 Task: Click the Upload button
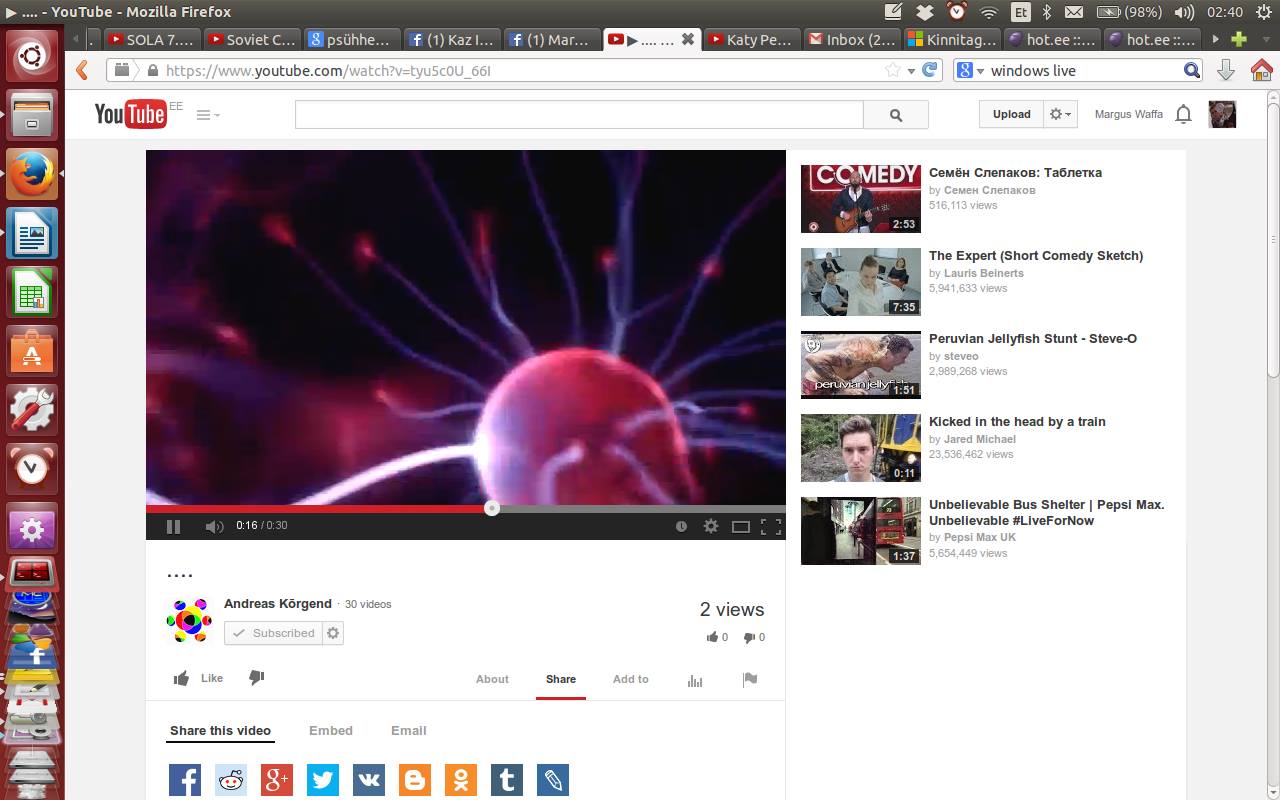(x=1011, y=114)
